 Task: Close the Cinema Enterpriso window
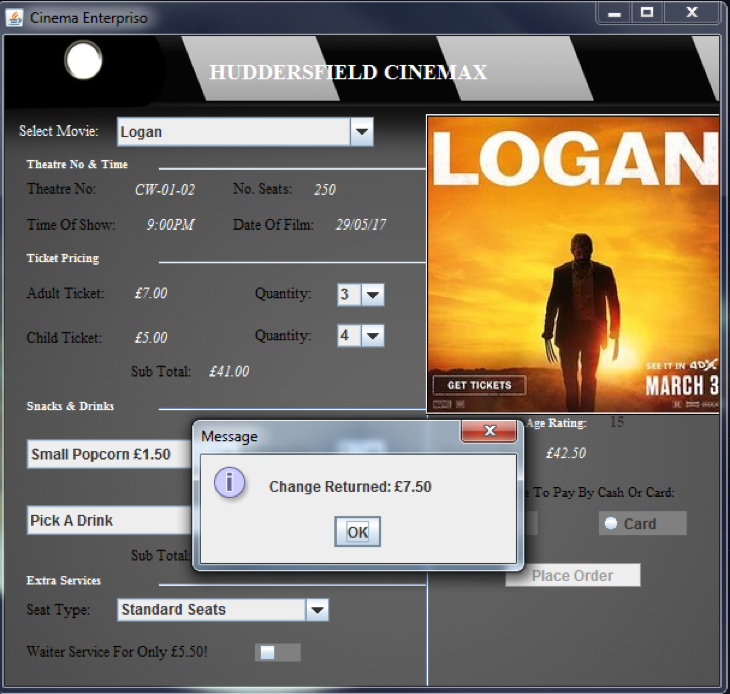tap(692, 13)
